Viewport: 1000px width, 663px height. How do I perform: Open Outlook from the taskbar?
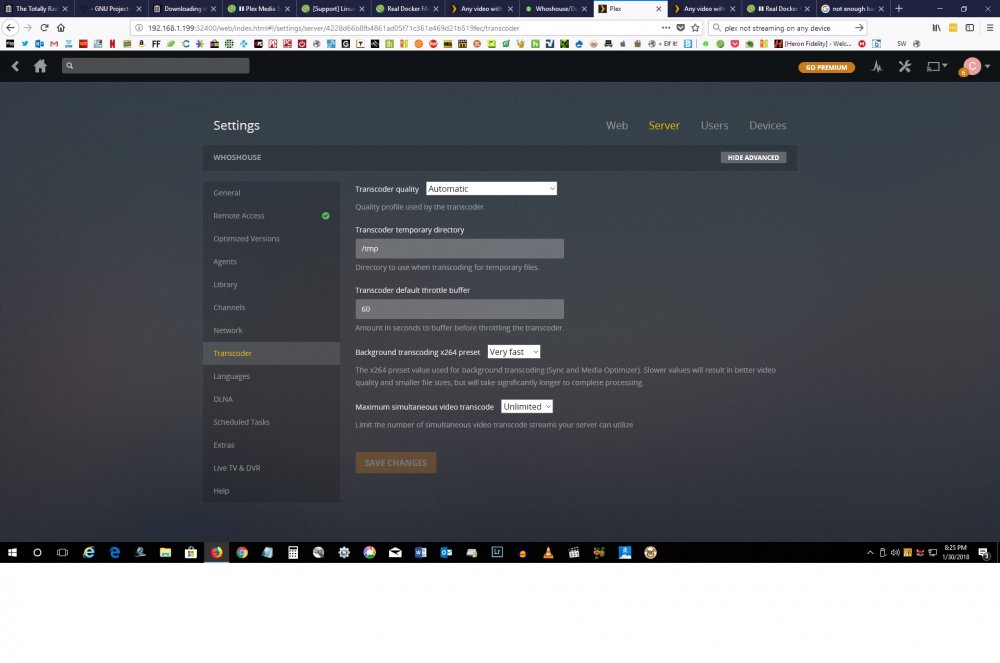446,553
